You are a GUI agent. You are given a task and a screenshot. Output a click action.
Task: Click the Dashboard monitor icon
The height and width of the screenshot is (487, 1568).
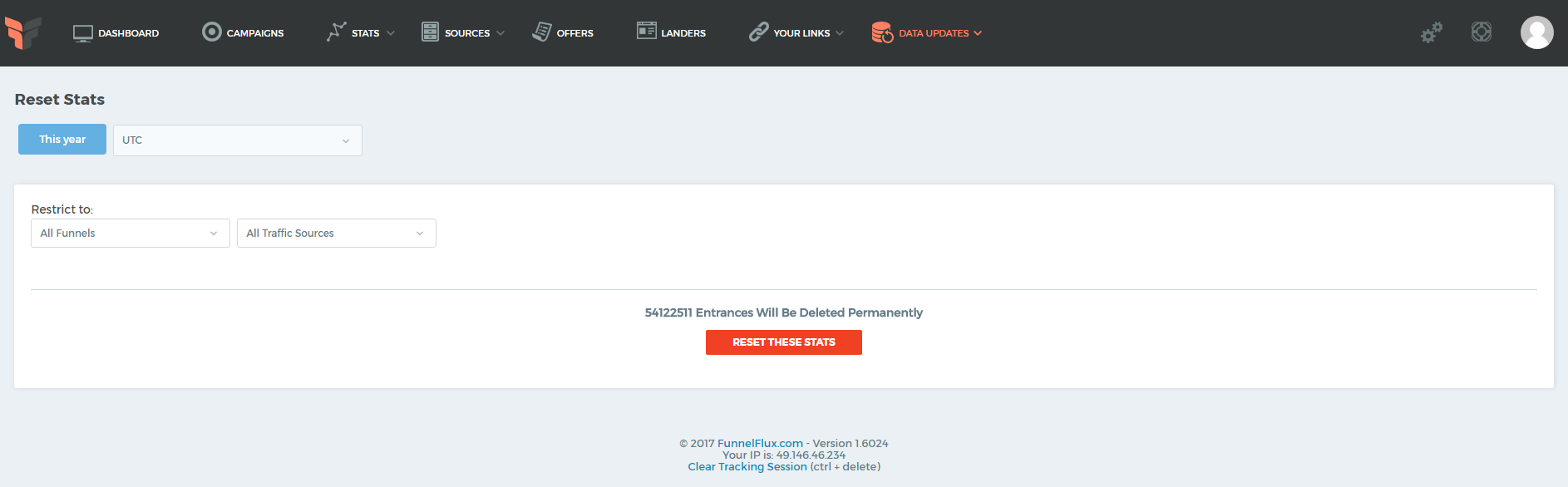(83, 33)
